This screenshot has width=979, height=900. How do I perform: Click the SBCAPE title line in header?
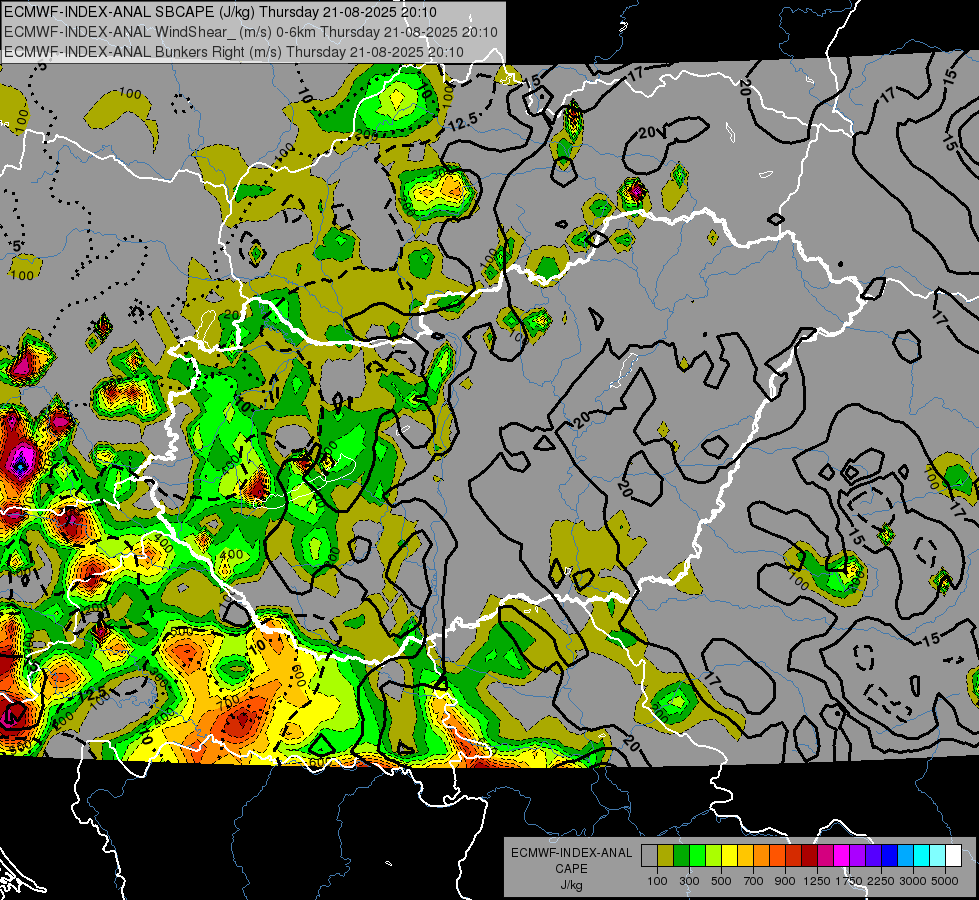click(220, 12)
